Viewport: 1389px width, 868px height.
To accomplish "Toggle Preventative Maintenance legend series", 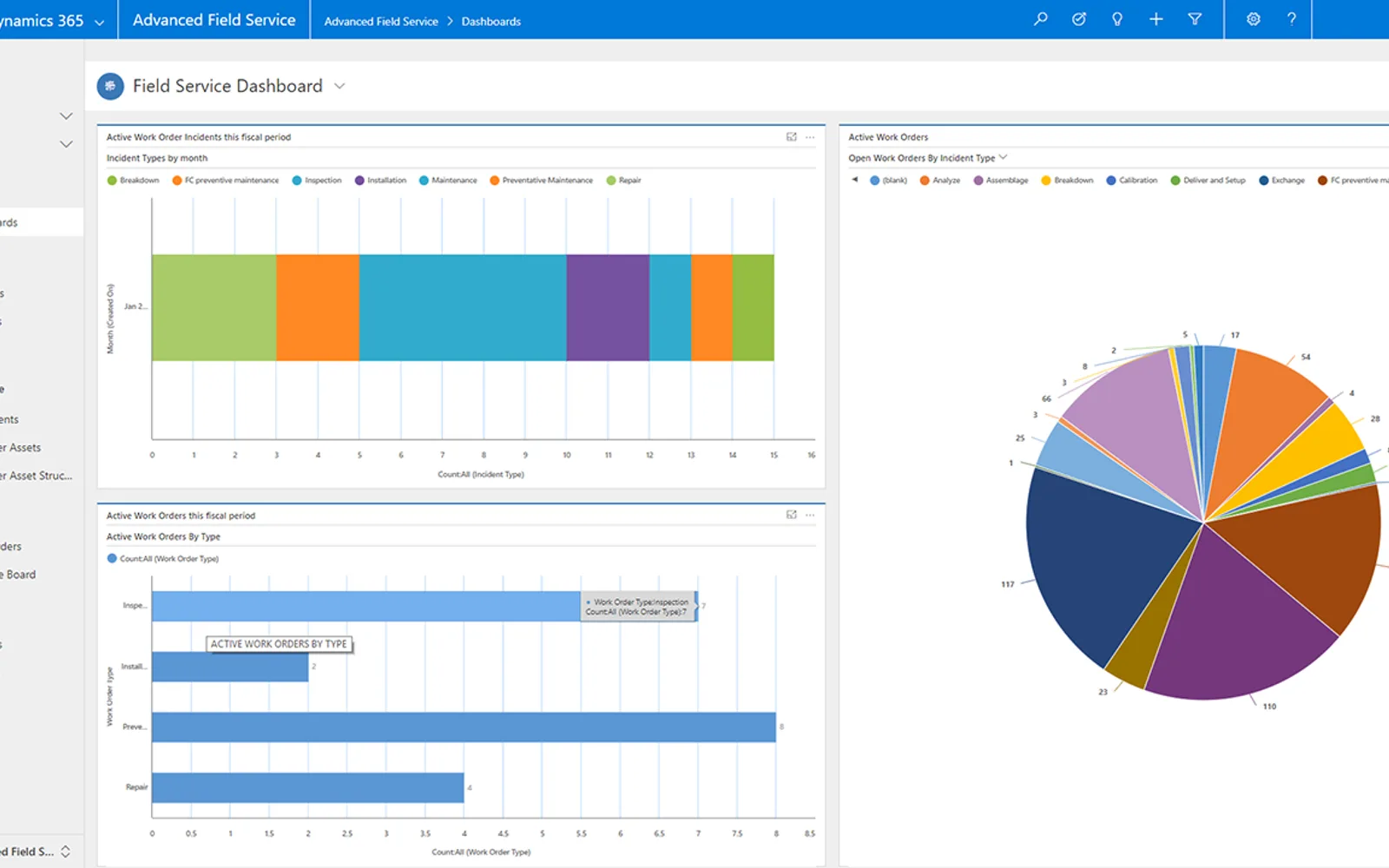I will tap(542, 181).
